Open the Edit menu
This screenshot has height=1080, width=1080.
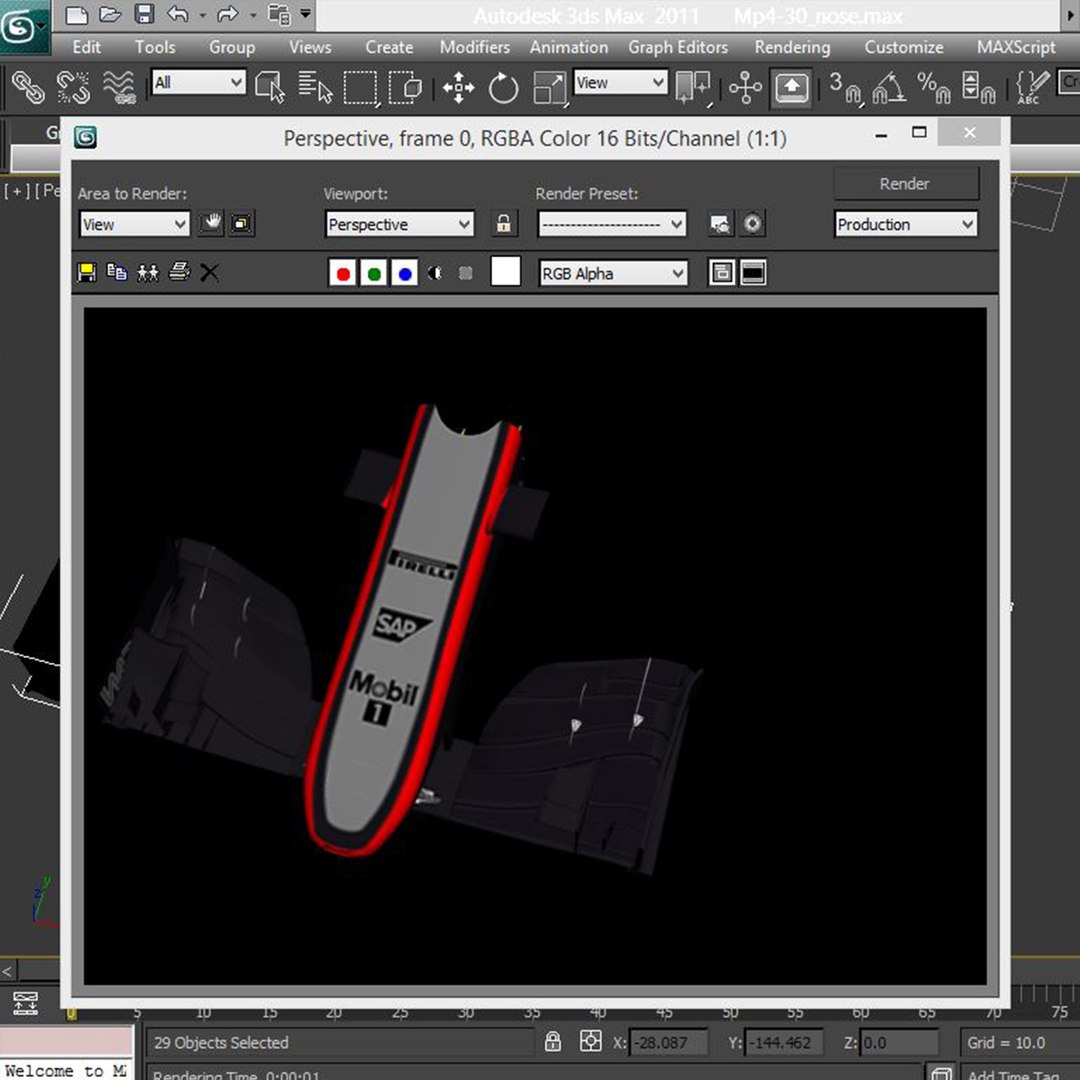click(86, 47)
